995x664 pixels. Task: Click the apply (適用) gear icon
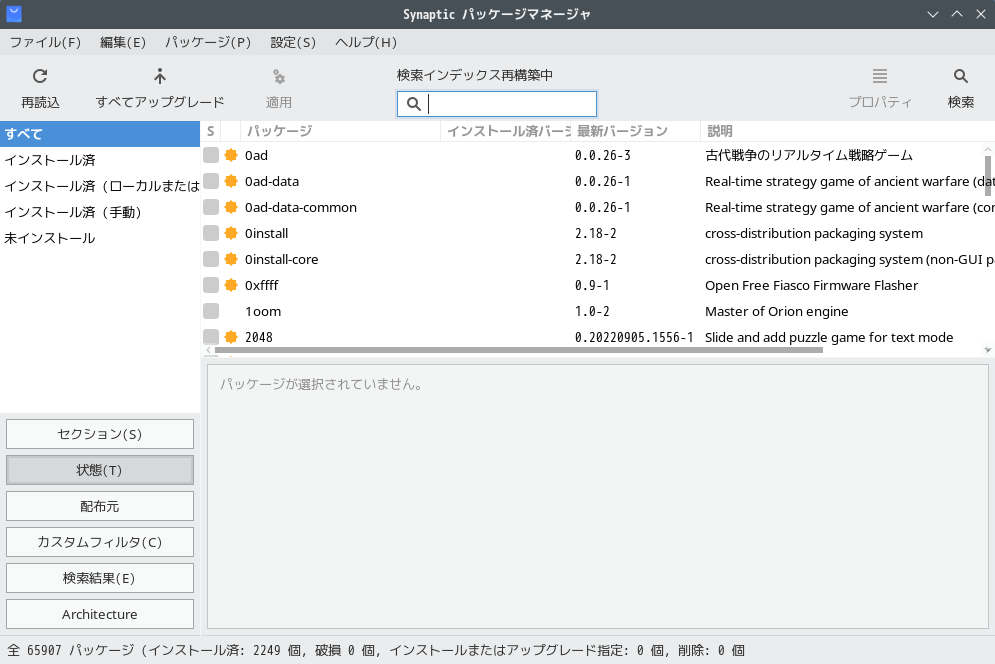pos(279,76)
